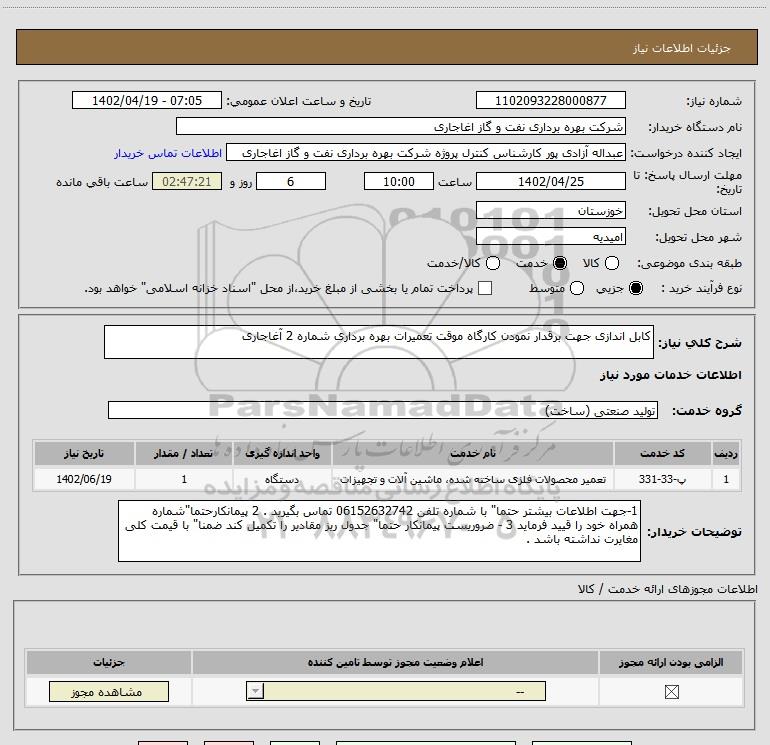Click the service name cell تعمیر محصولات فلزی
This screenshot has height=745, width=770.
click(472, 479)
